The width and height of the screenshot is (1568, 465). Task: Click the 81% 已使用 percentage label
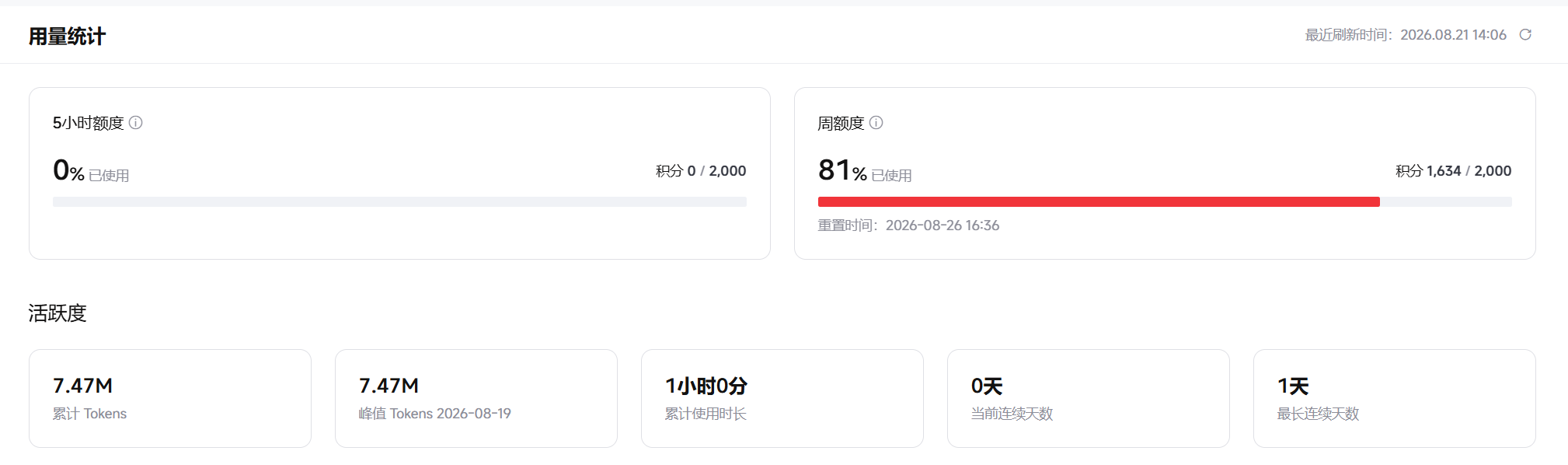tap(865, 170)
